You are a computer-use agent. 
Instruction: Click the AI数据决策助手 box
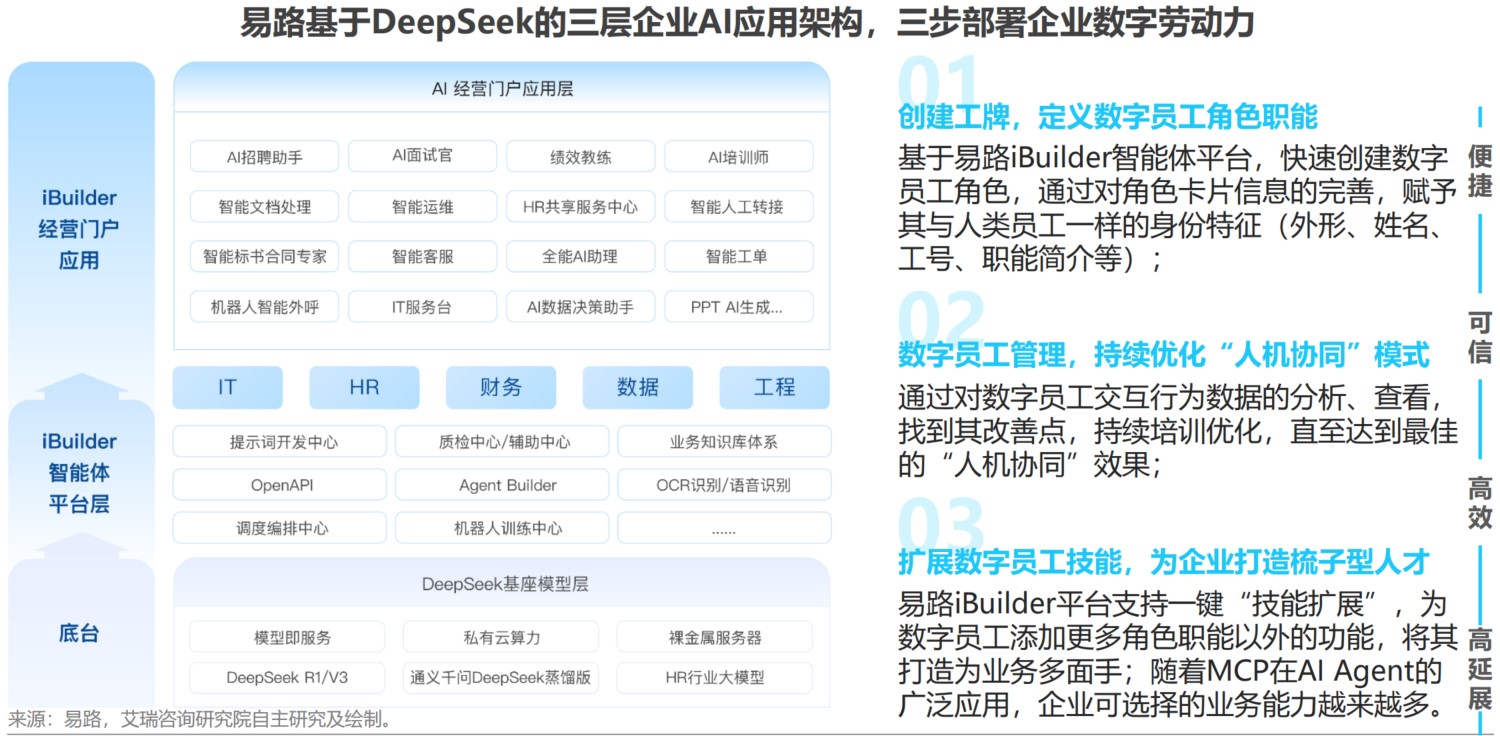click(580, 307)
